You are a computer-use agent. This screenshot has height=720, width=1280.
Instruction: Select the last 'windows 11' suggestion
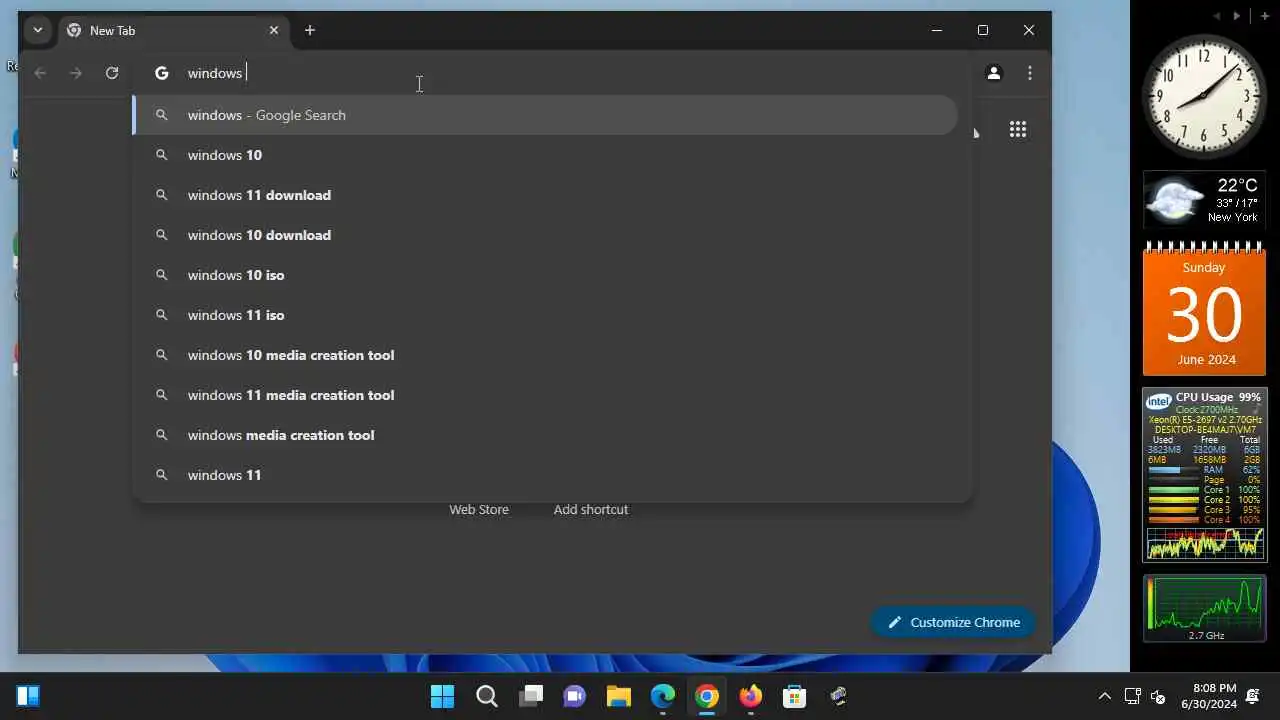tap(545, 475)
